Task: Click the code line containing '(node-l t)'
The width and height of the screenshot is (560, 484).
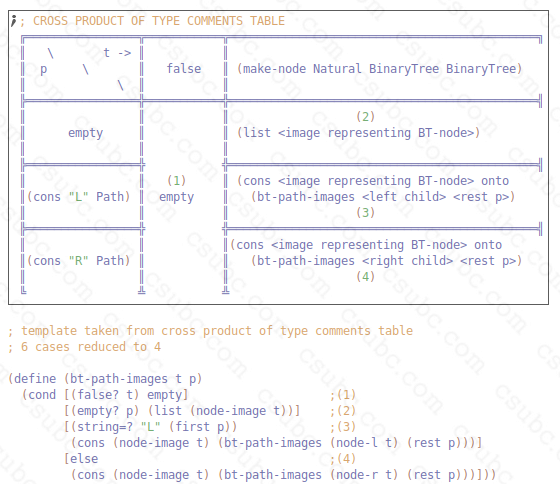Action: click(276, 443)
